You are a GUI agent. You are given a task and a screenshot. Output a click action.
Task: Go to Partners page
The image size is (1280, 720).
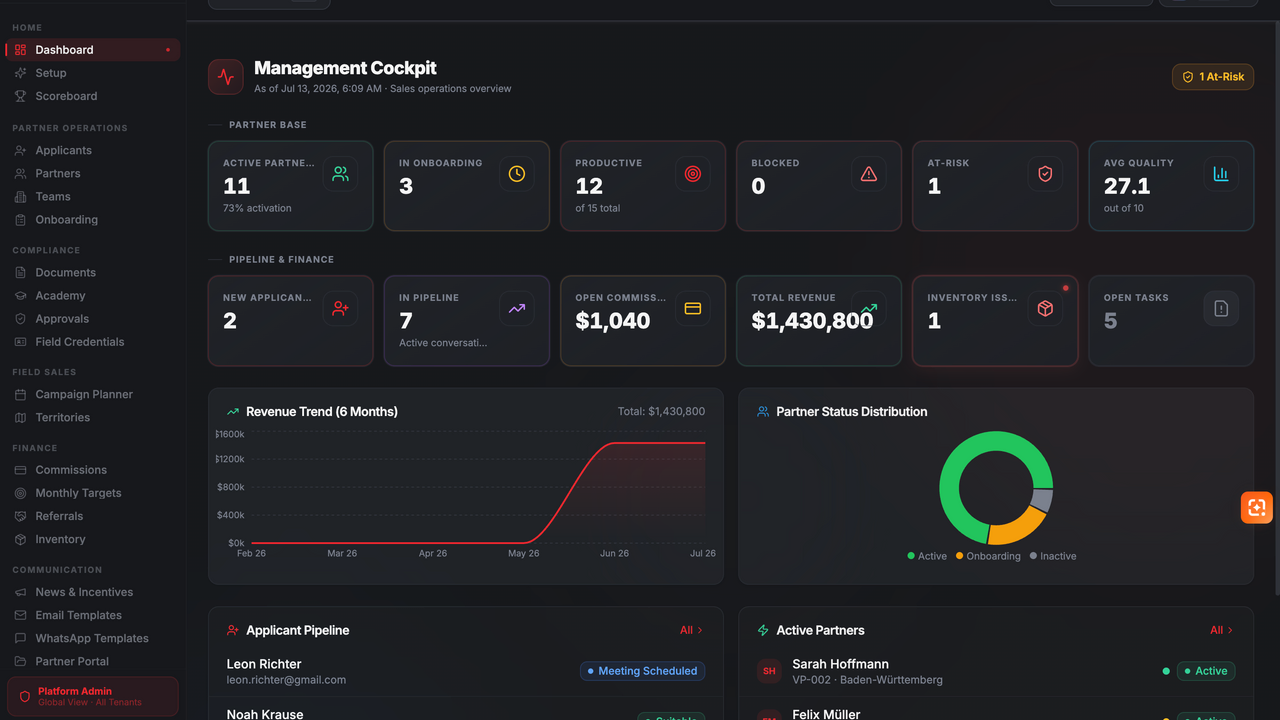[92, 173]
